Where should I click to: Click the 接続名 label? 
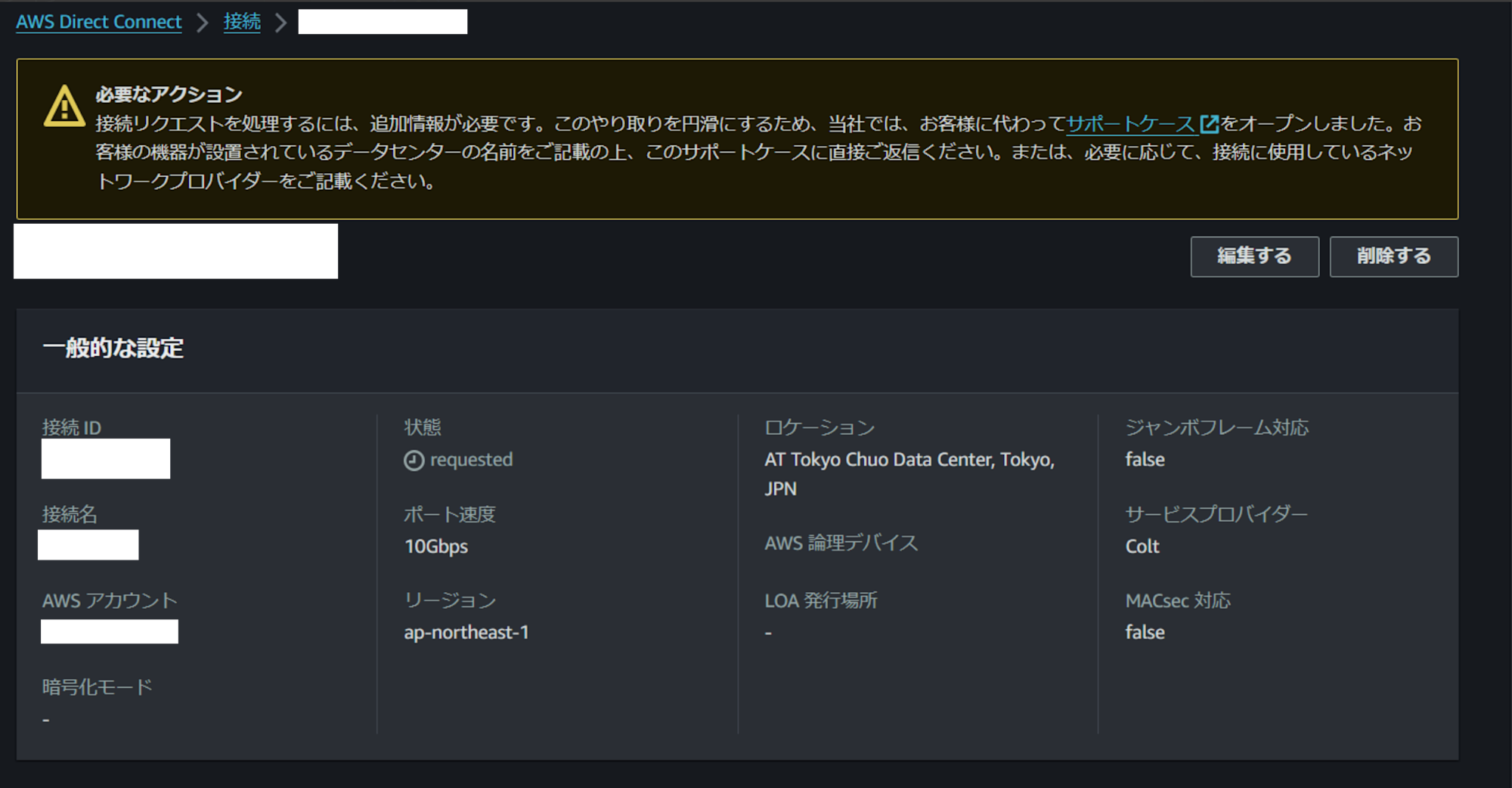point(70,514)
